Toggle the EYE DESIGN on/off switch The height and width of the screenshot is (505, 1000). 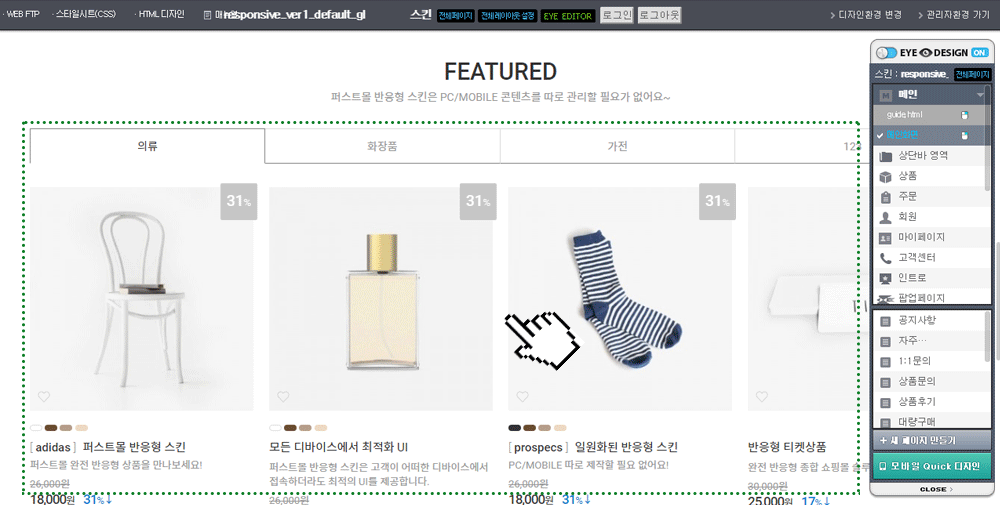[886, 52]
